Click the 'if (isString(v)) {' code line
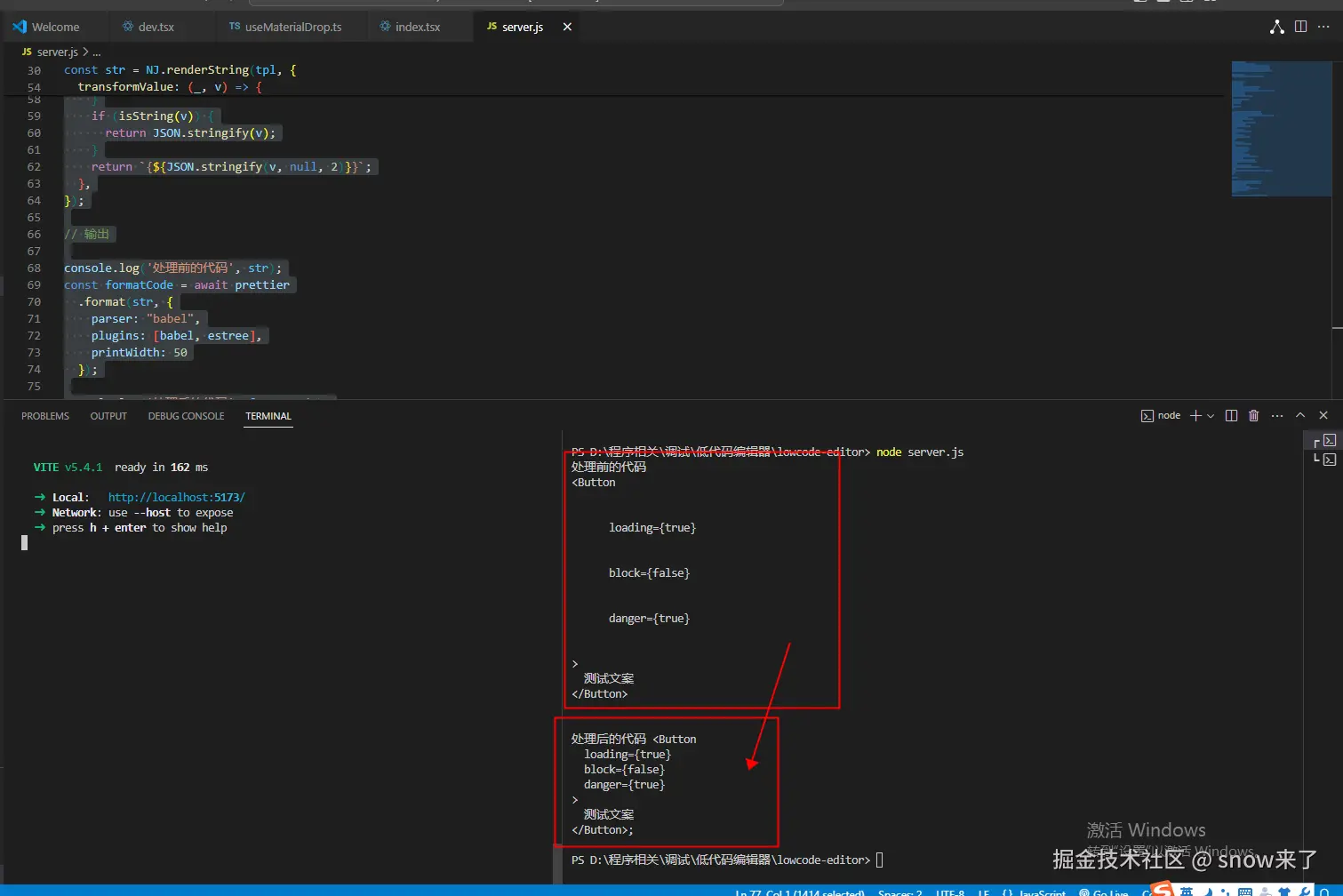1343x896 pixels. tap(152, 116)
